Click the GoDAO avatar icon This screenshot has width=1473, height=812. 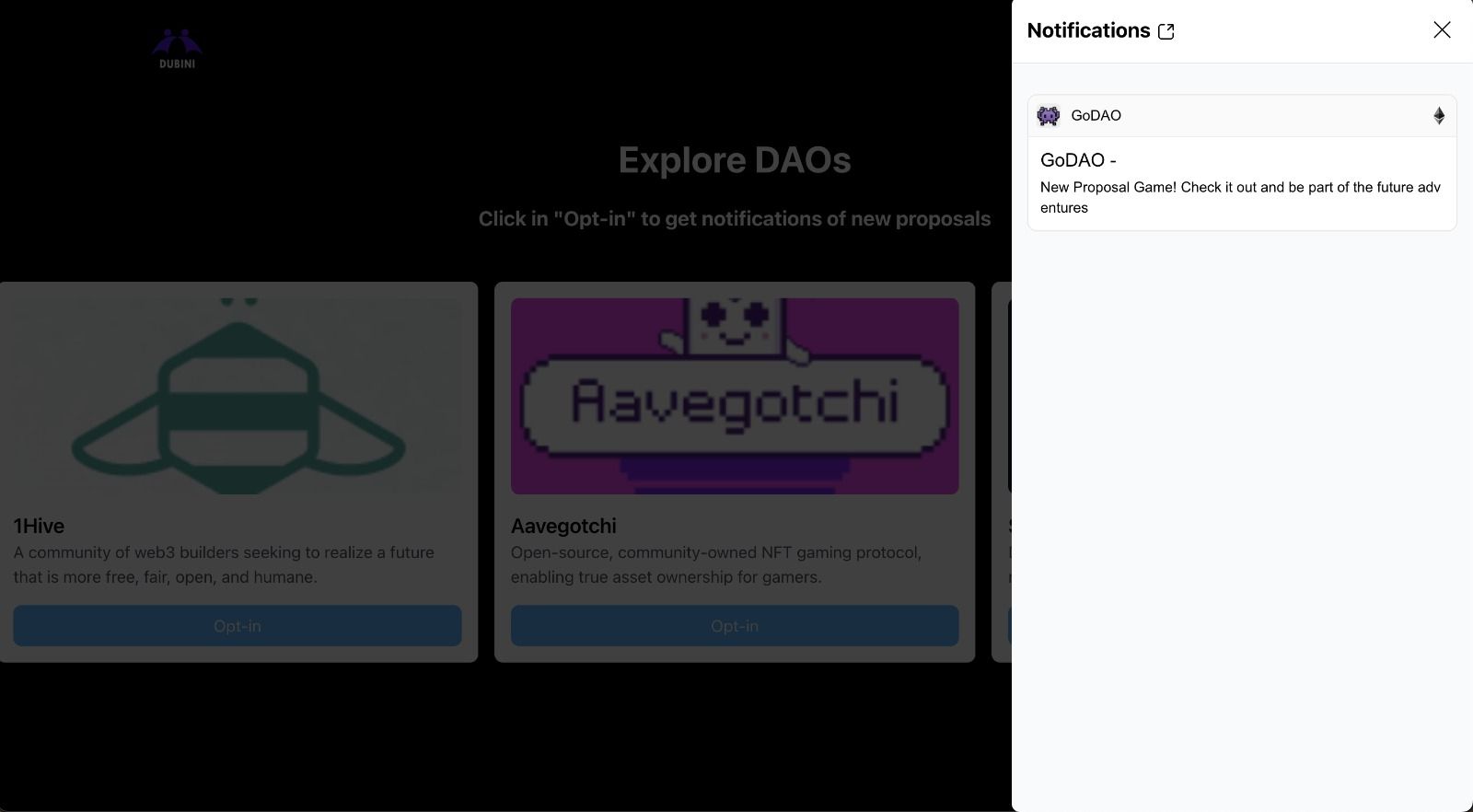pos(1049,116)
